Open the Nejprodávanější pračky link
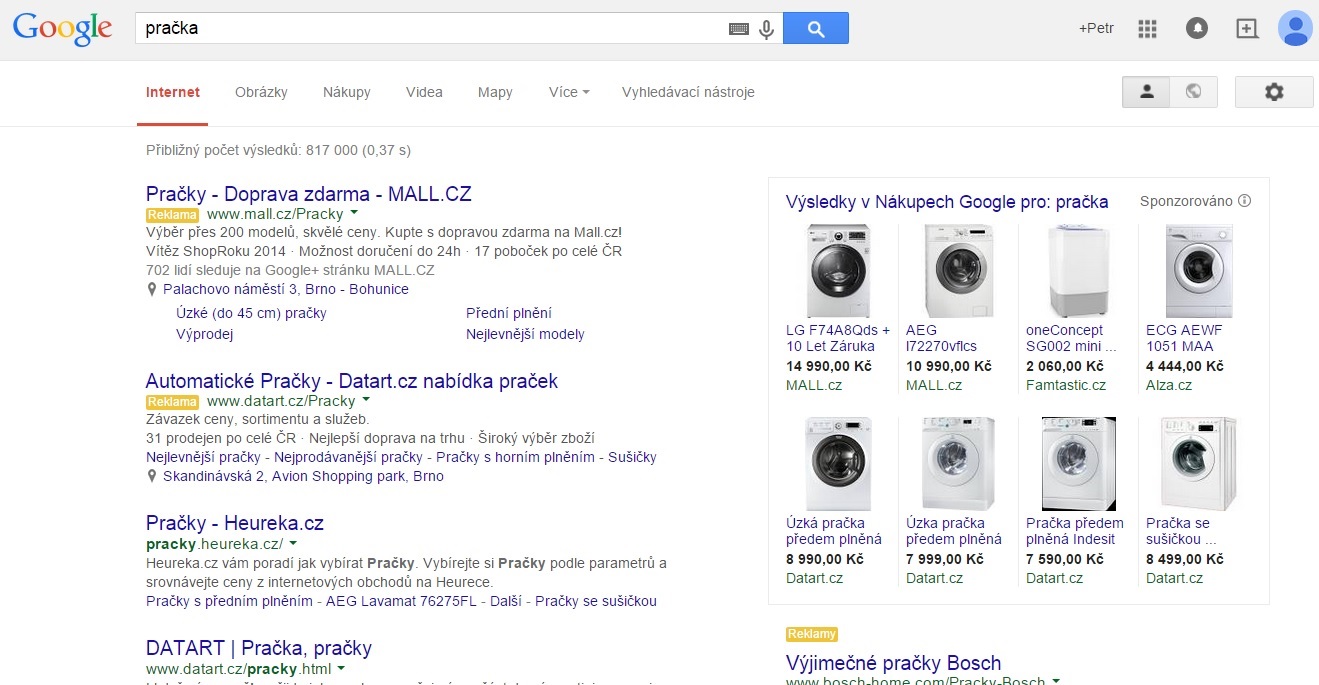1319x685 pixels. (x=348, y=457)
